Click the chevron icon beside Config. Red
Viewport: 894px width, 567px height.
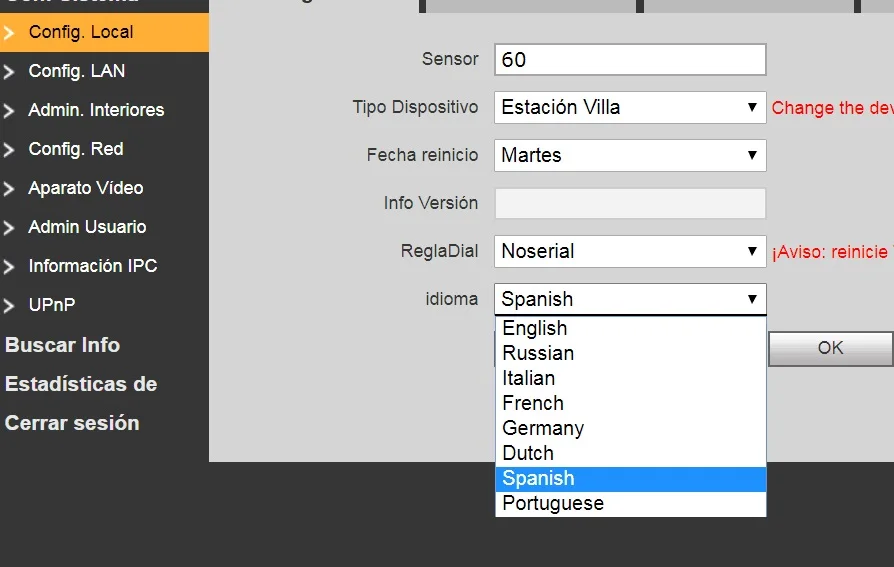tap(9, 149)
